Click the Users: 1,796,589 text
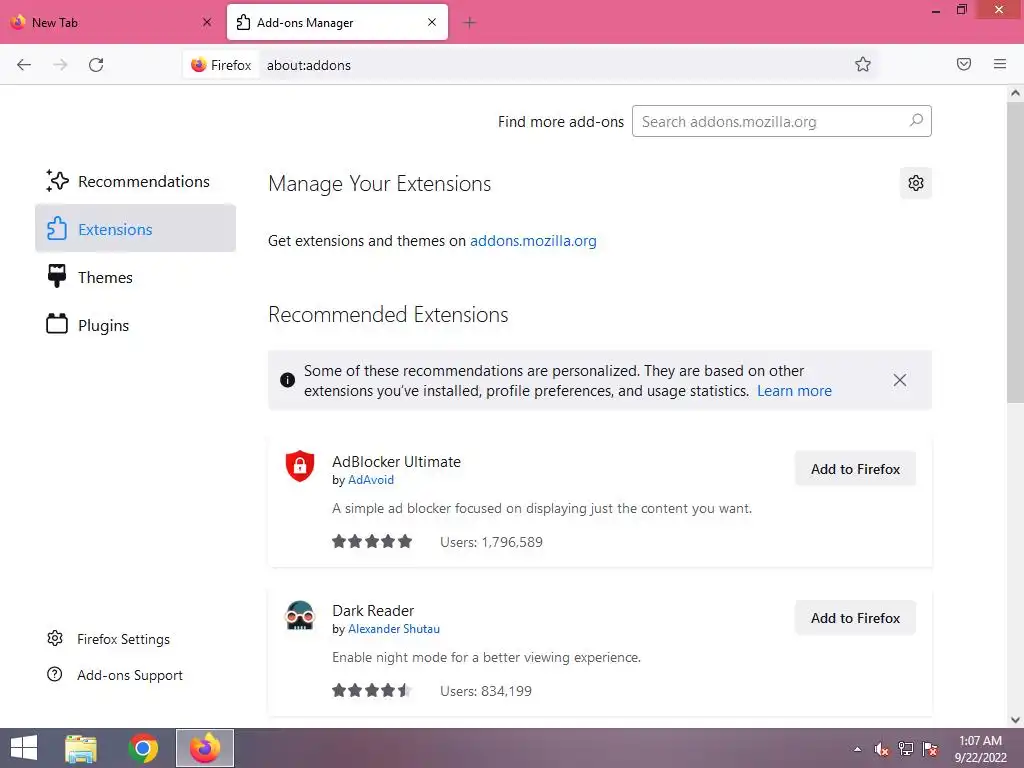The image size is (1024, 768). coord(491,542)
